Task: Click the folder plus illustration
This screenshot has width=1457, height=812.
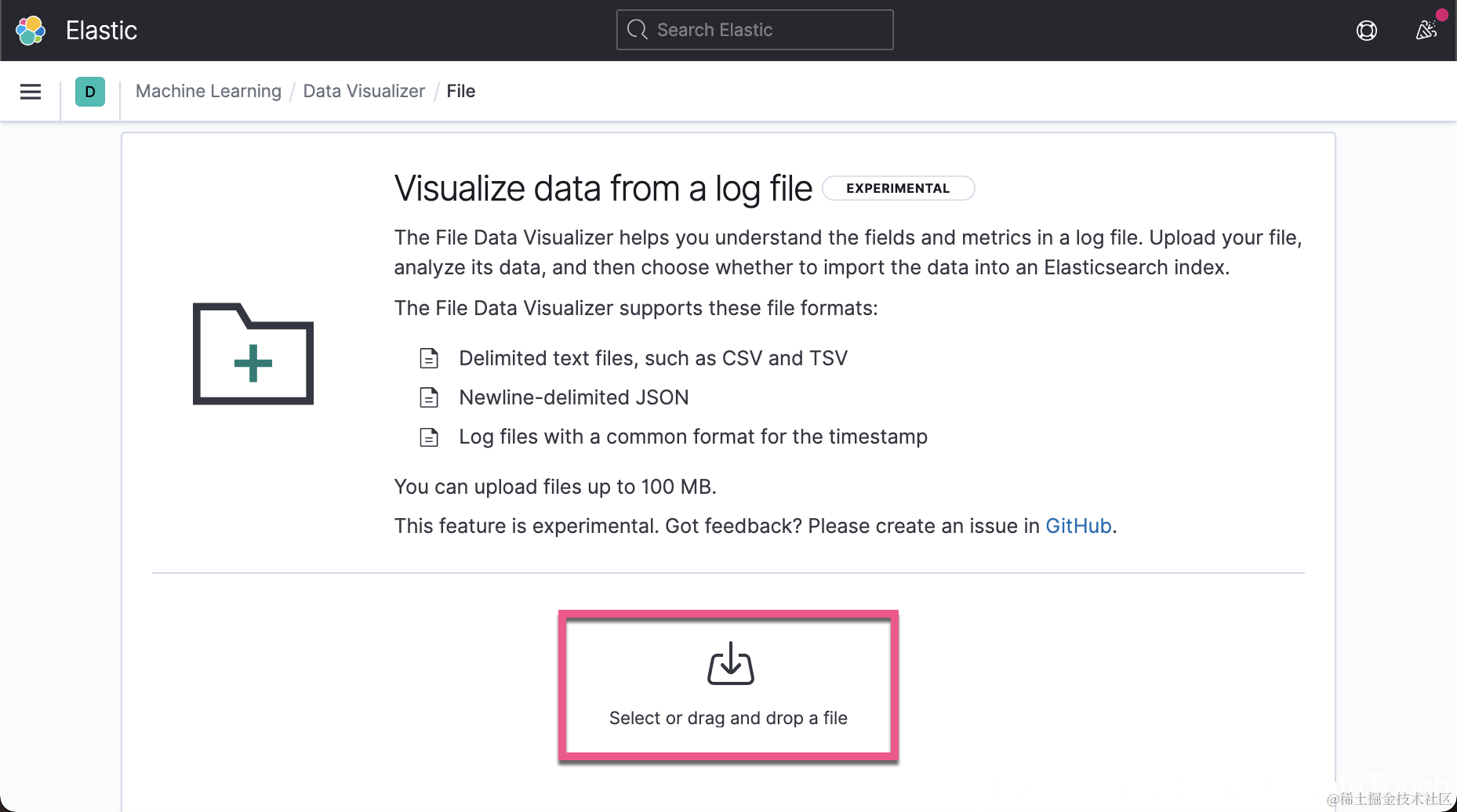Action: point(253,354)
